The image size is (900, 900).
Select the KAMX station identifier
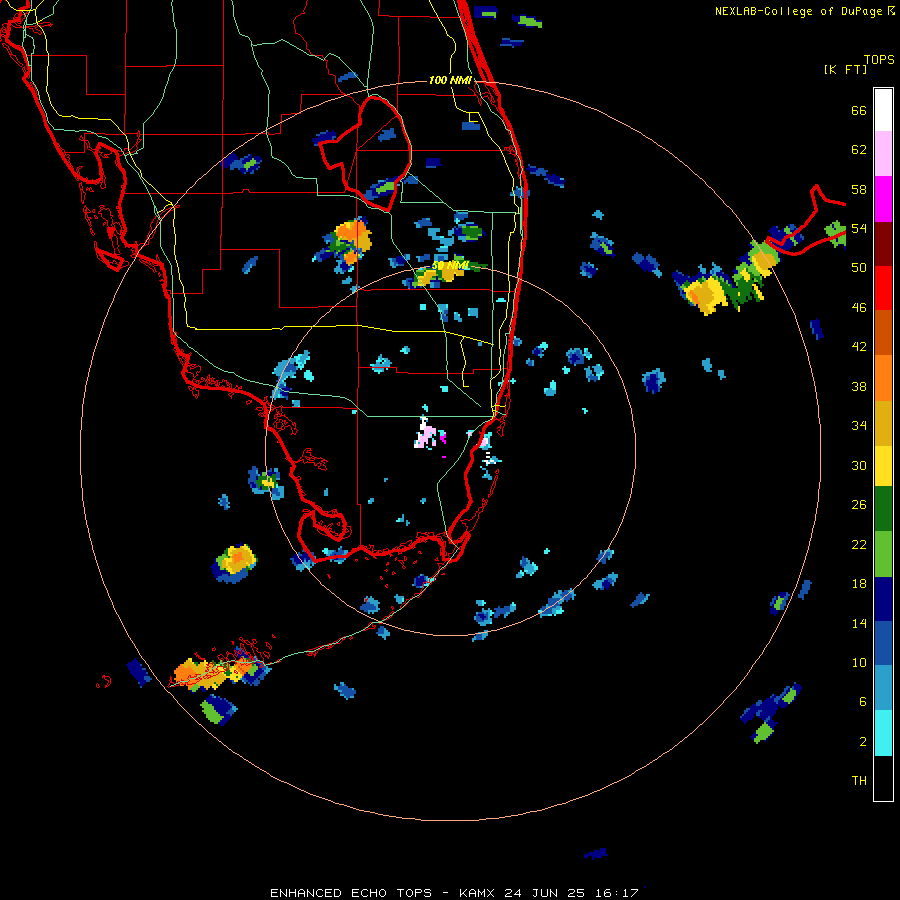click(479, 893)
